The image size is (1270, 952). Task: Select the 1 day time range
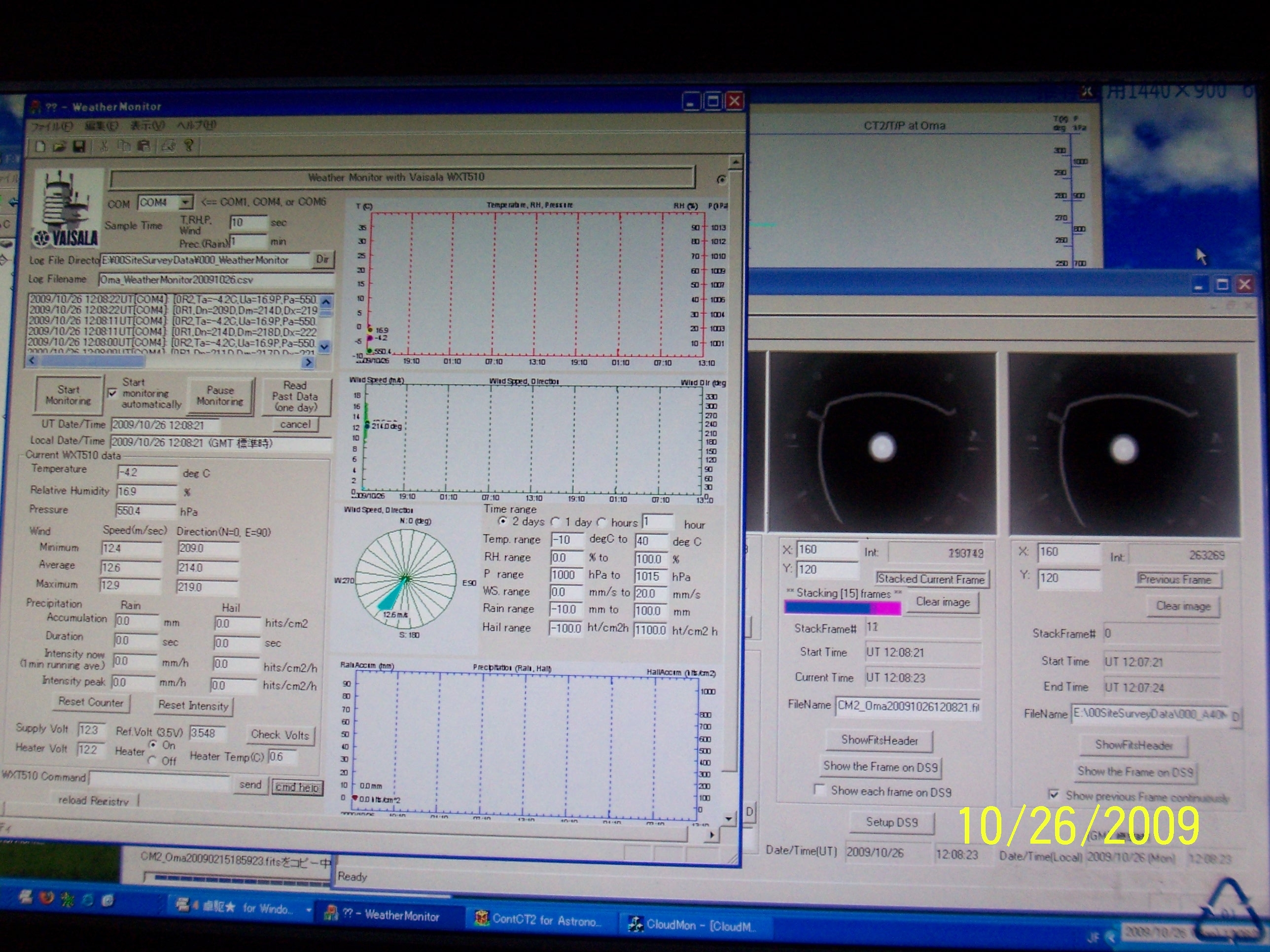pos(555,522)
